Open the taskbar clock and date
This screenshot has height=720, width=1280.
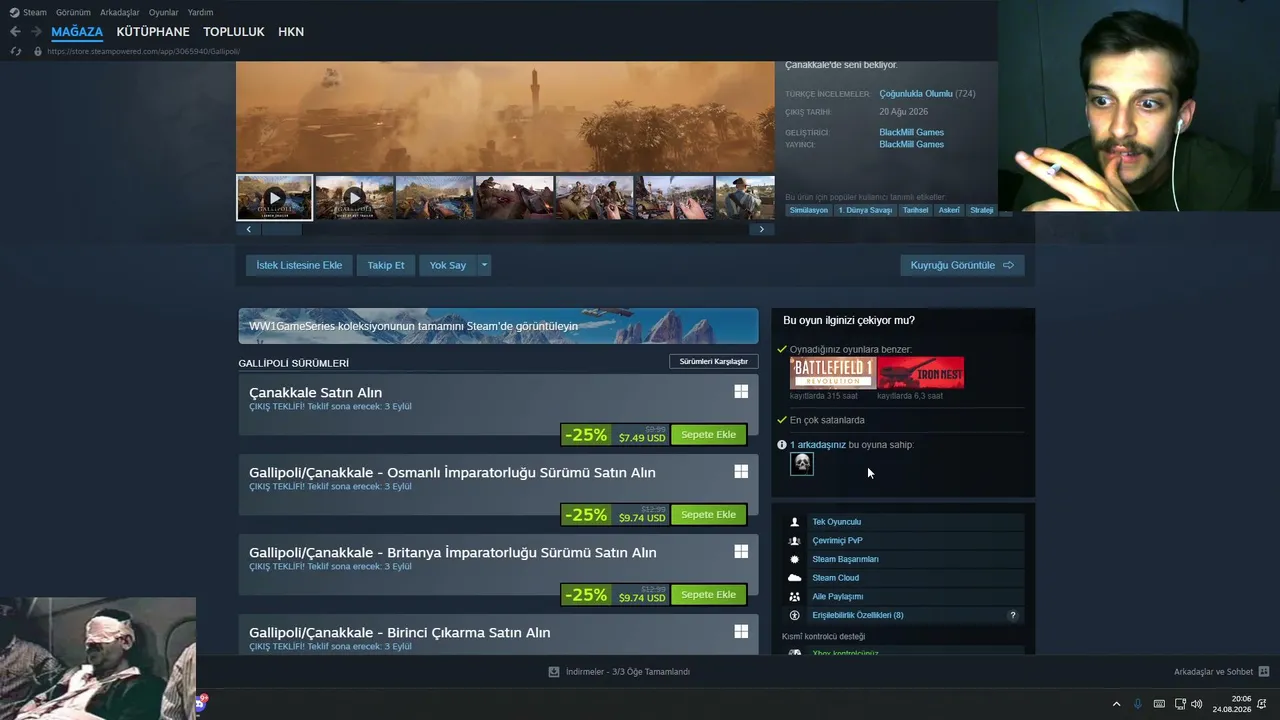click(x=1232, y=704)
